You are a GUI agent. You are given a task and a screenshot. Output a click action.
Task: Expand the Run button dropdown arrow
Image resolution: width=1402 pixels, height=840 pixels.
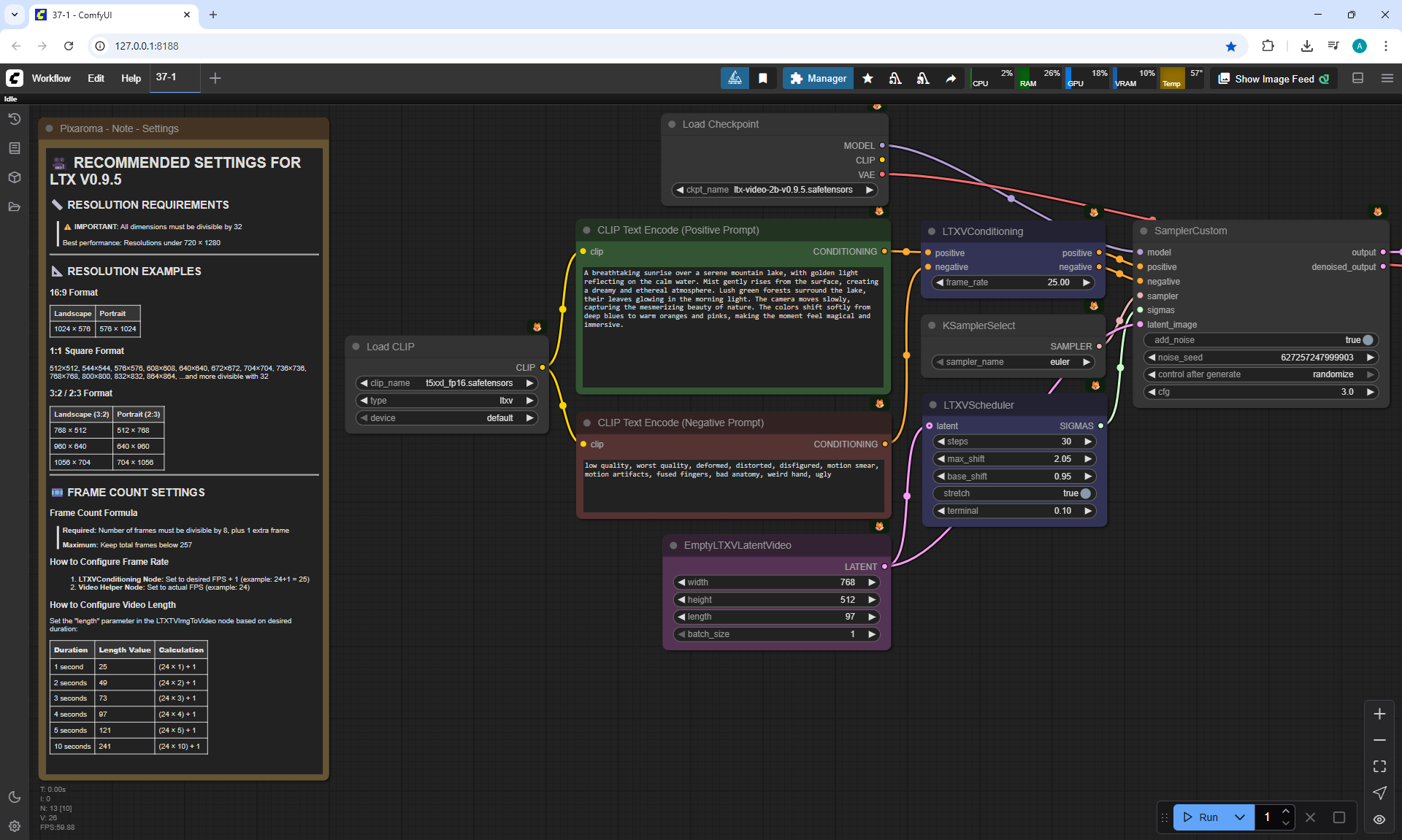tap(1240, 817)
